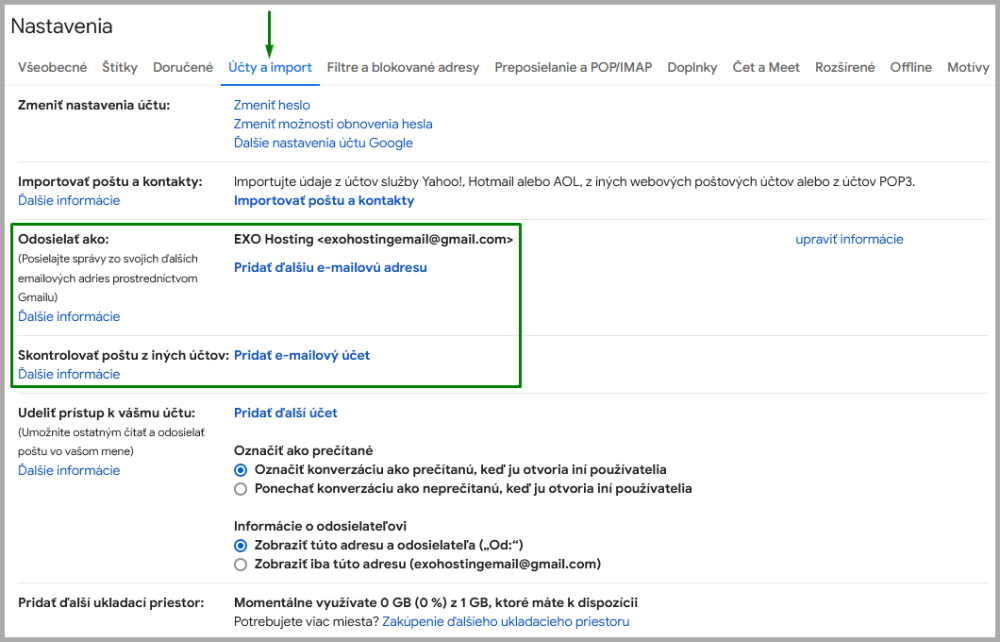Choose Zobraziť iba túto adresu radio option

(240, 564)
